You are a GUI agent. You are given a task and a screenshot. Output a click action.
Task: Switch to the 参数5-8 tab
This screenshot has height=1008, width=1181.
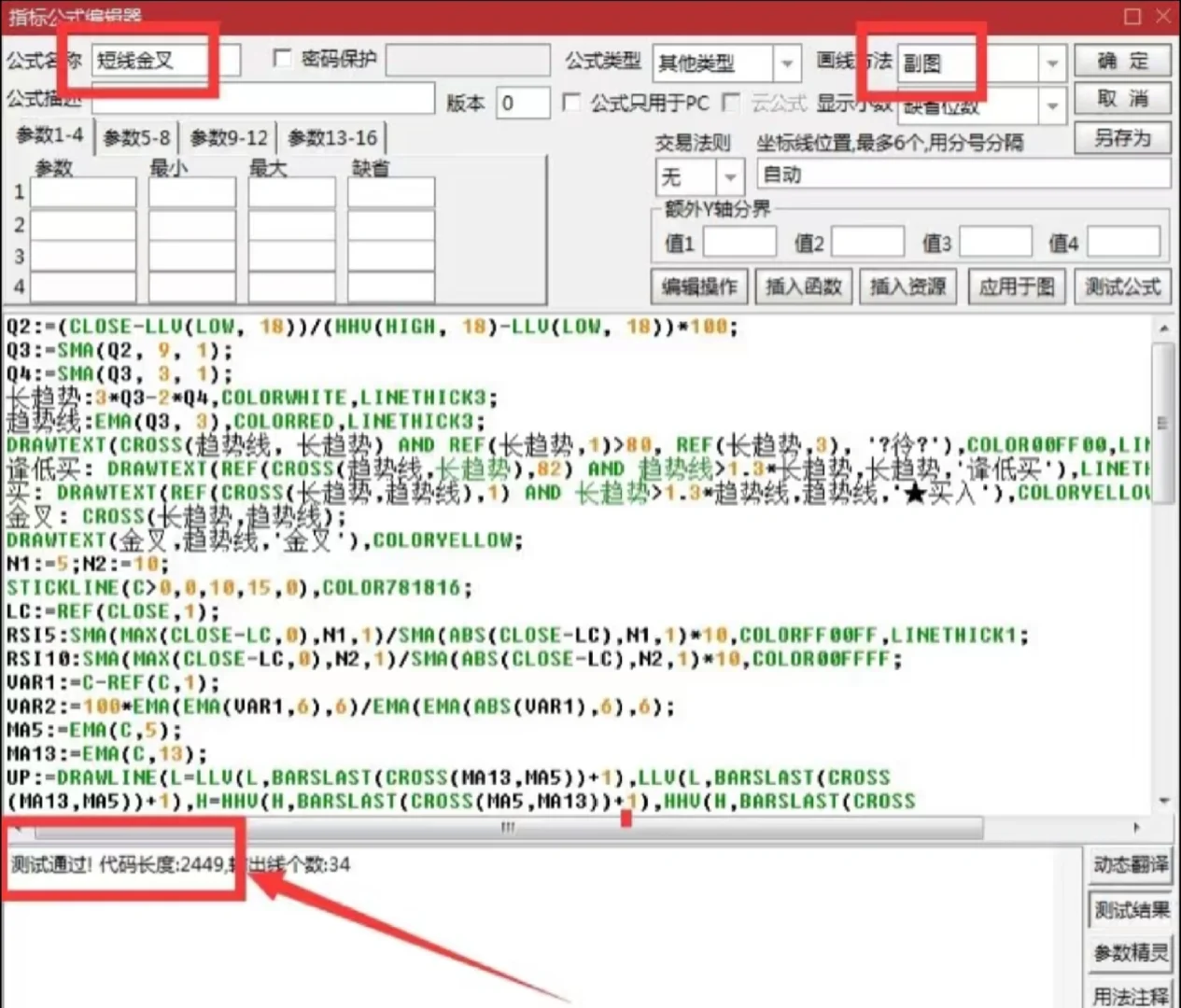tap(136, 137)
